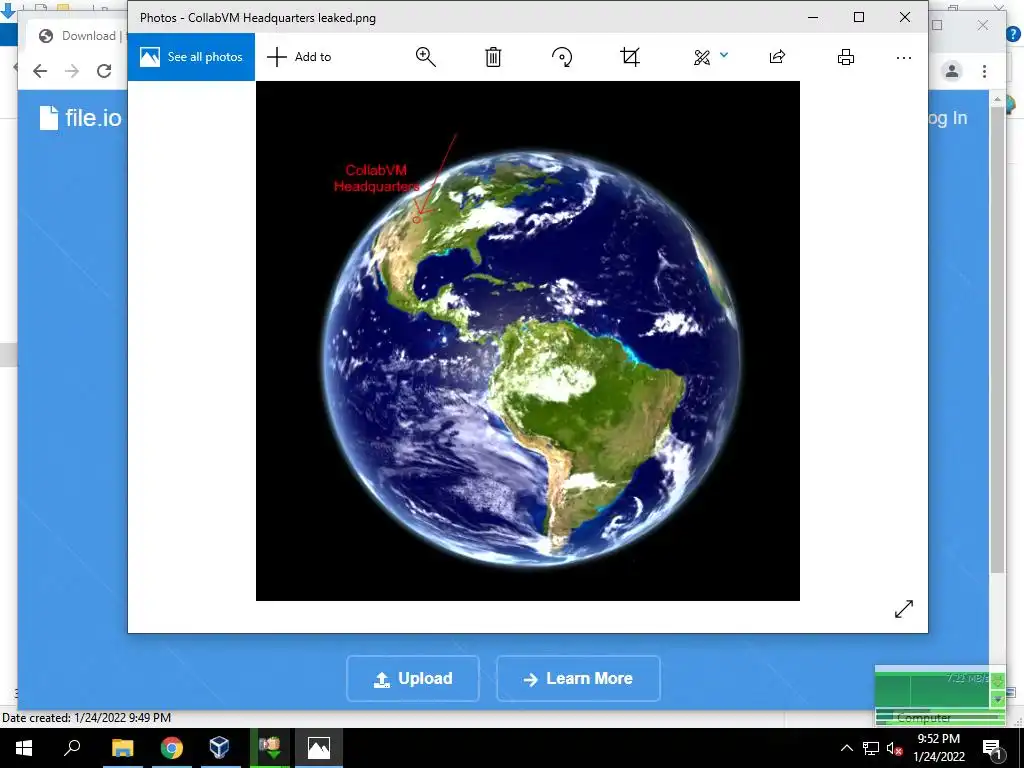Select the Photos app taskbar icon
The image size is (1024, 768).
[319, 748]
